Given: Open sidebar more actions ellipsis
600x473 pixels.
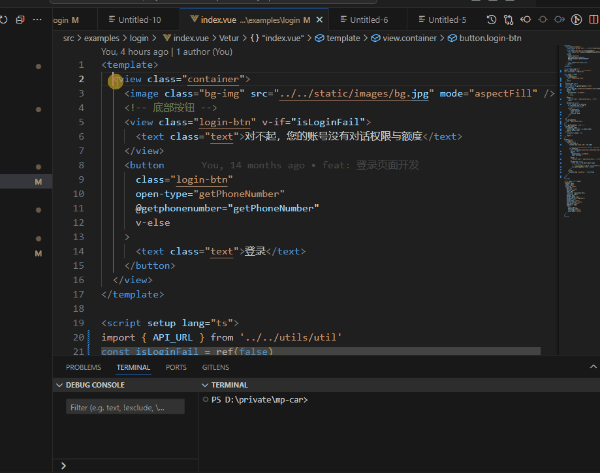Looking at the screenshot, I should point(38,19).
